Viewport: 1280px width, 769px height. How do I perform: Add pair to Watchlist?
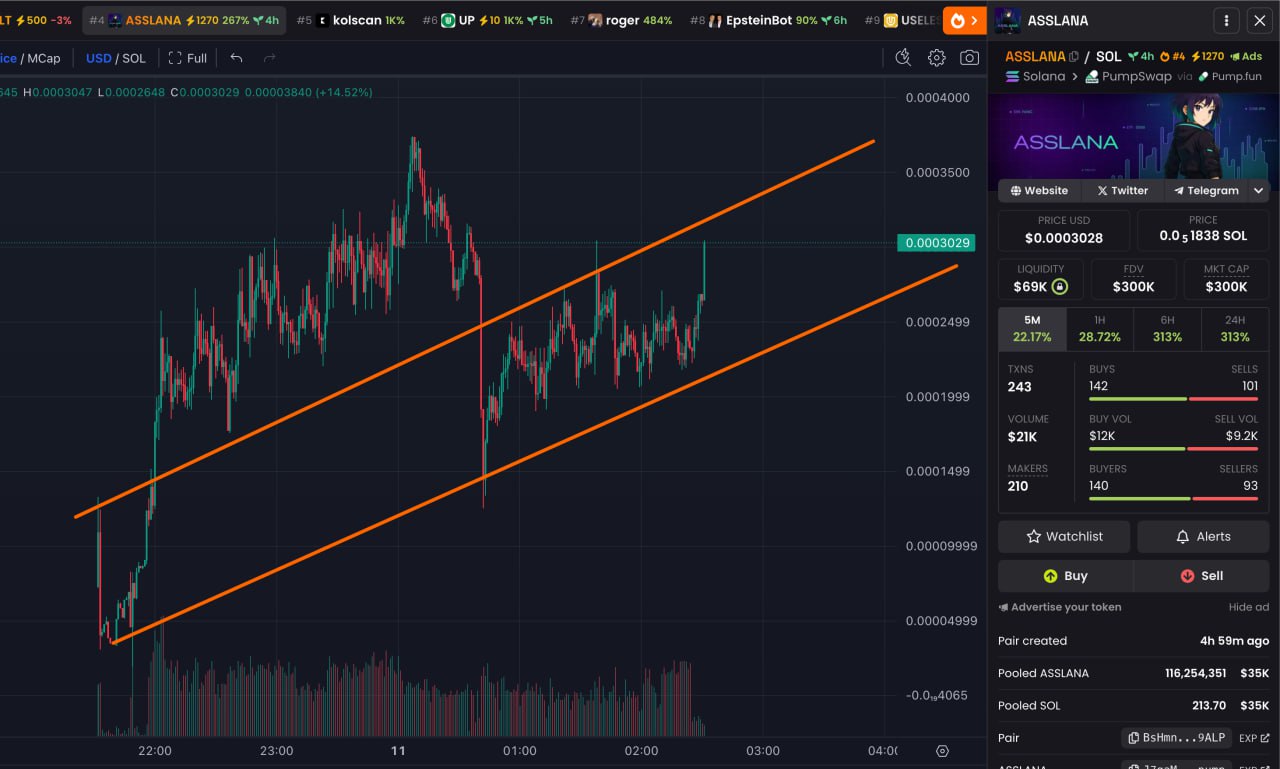click(x=1064, y=536)
